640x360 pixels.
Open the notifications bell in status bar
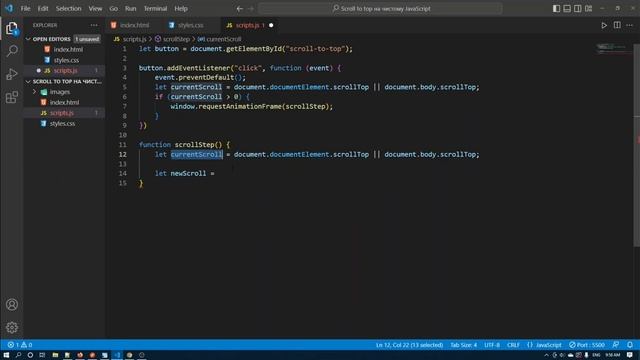[x=630, y=345]
